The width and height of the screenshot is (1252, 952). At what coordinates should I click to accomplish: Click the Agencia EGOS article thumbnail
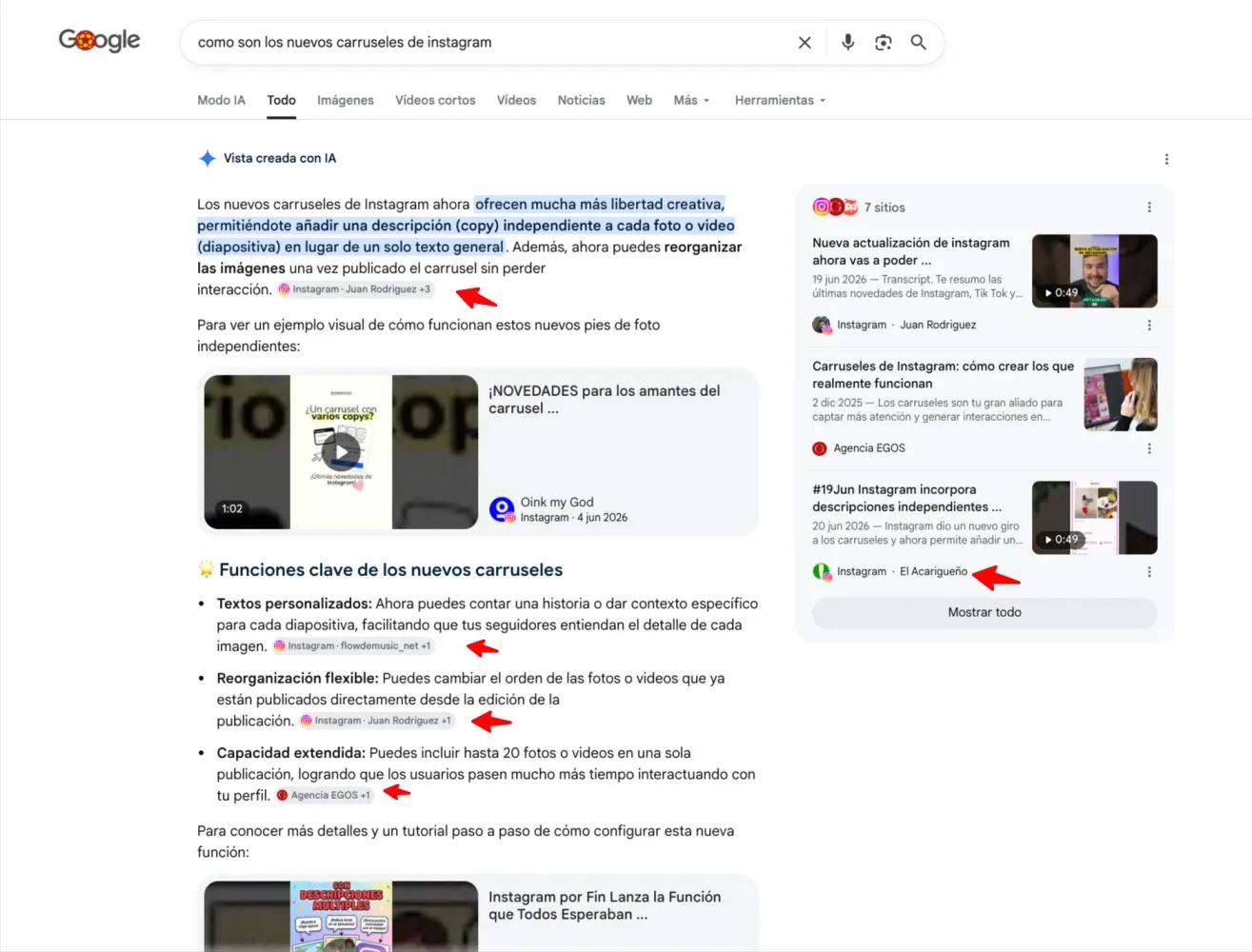pos(1121,394)
